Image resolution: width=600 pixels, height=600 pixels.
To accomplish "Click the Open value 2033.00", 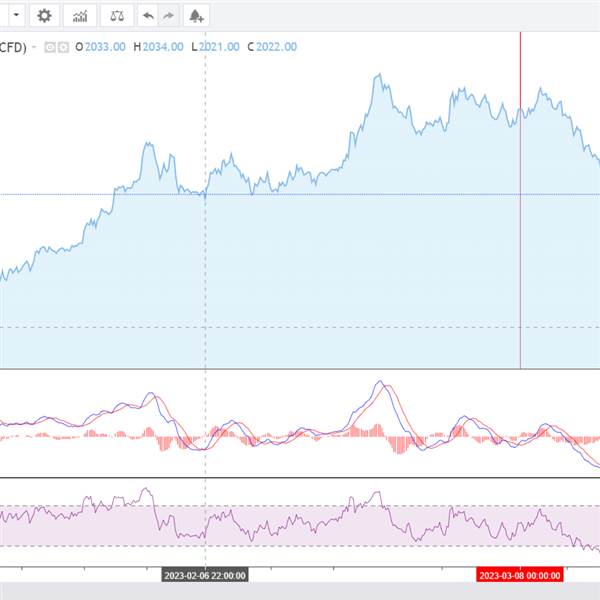I will (x=104, y=46).
